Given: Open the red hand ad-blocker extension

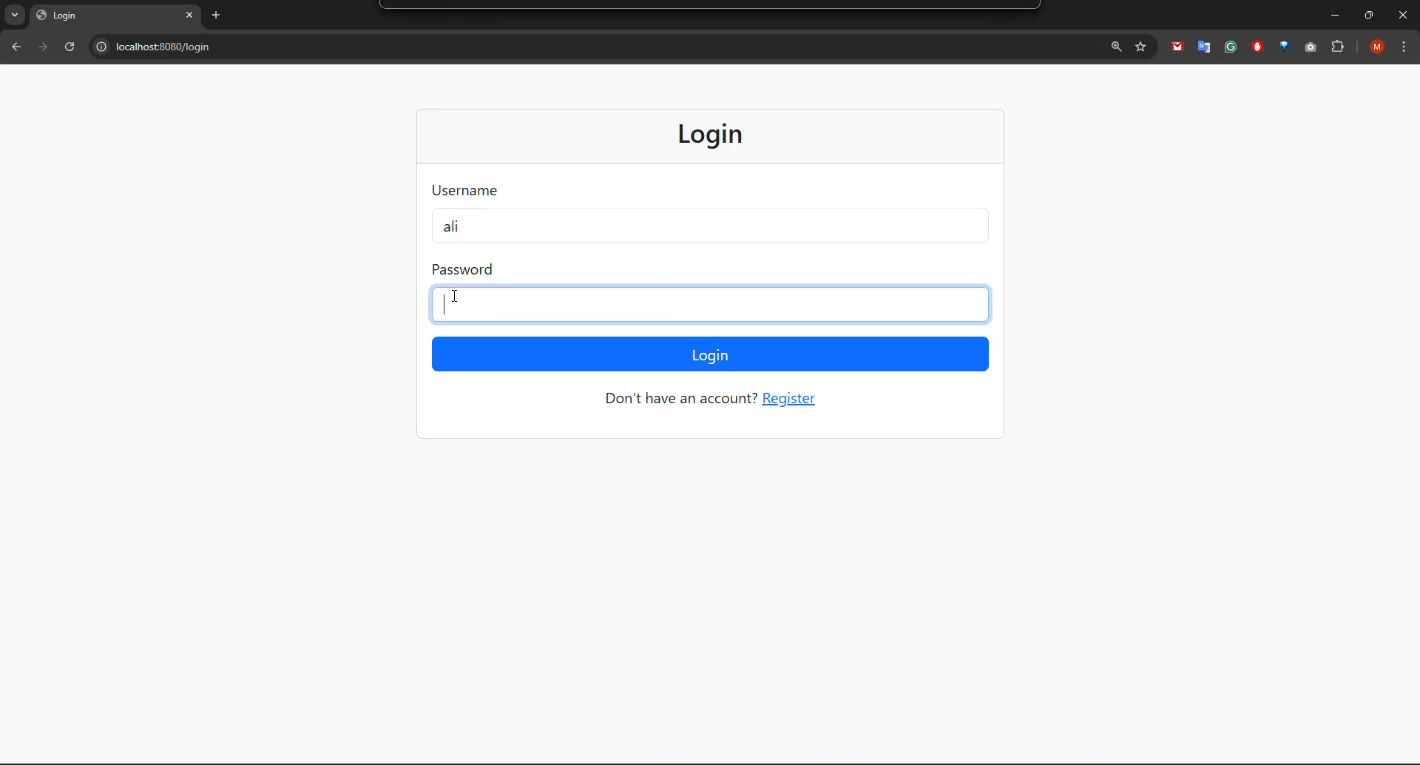Looking at the screenshot, I should pos(1258,47).
